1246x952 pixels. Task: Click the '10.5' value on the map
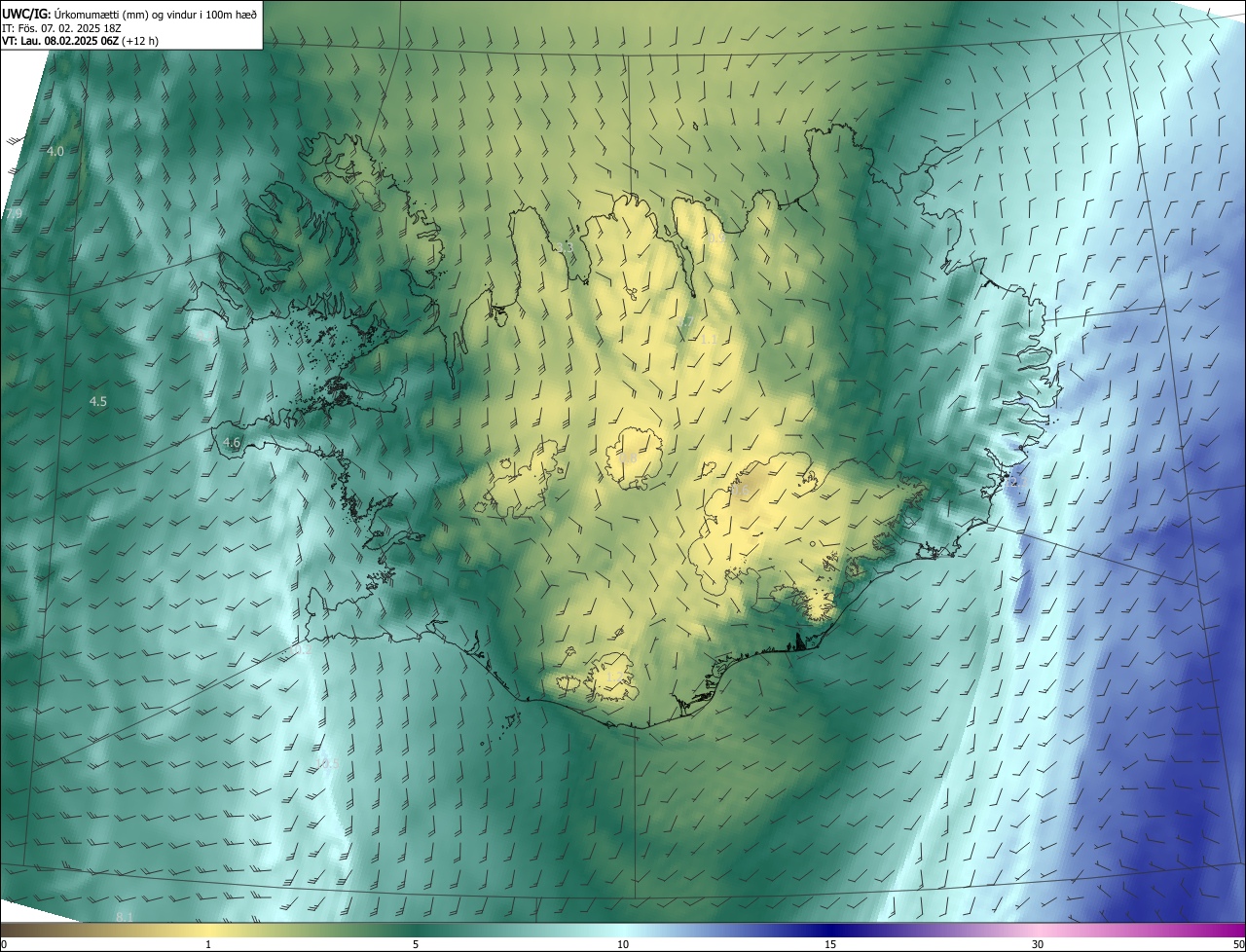[328, 763]
